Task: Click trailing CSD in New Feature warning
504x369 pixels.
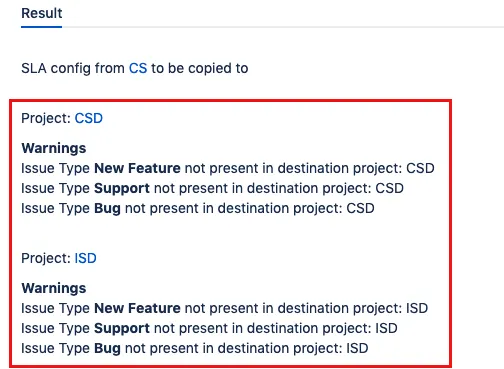Action: (x=420, y=168)
